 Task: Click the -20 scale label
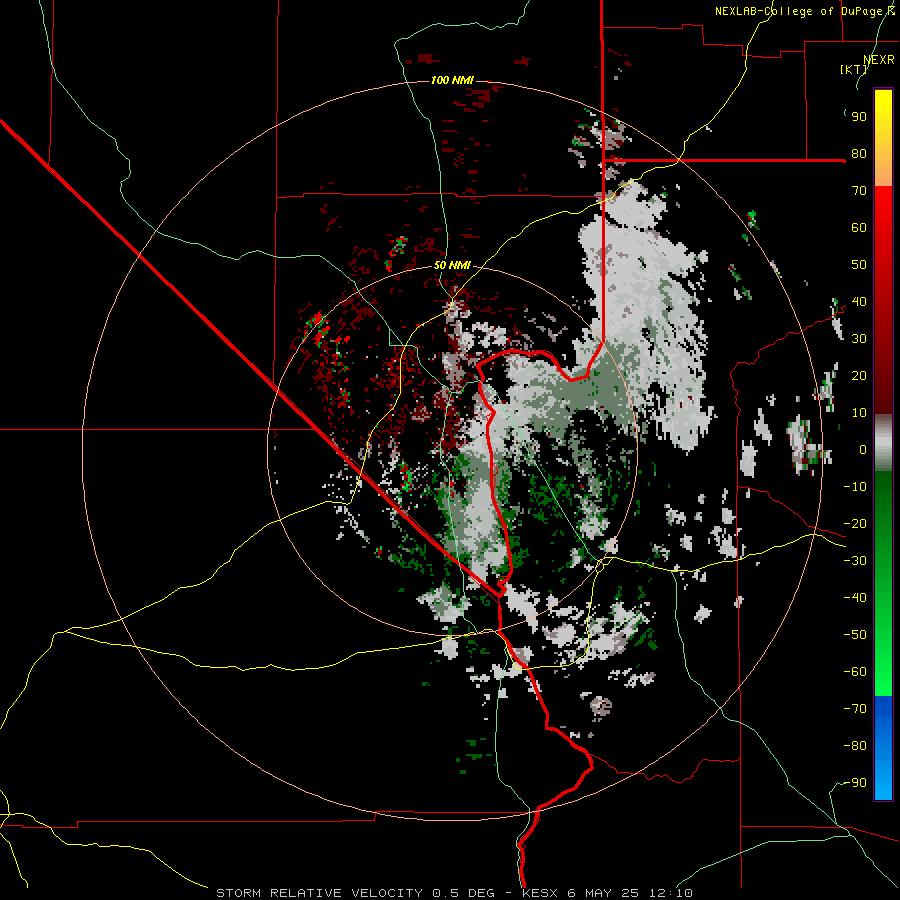(855, 524)
